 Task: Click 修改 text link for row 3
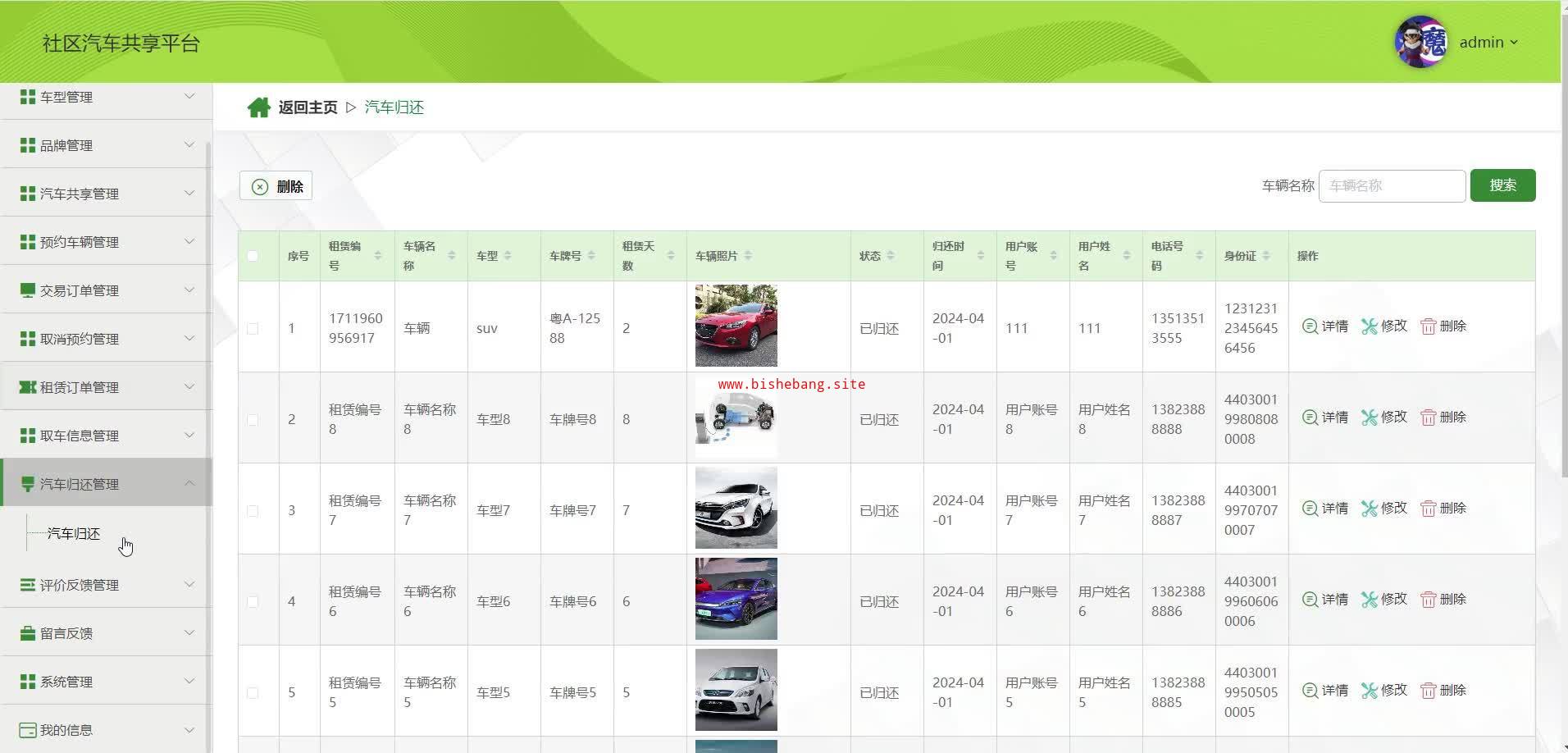(1394, 509)
